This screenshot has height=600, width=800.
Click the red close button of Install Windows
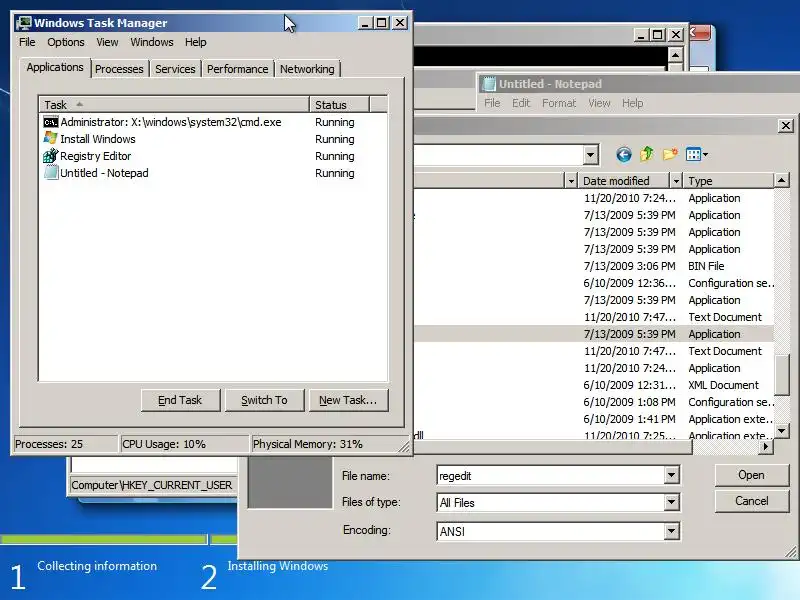[700, 33]
